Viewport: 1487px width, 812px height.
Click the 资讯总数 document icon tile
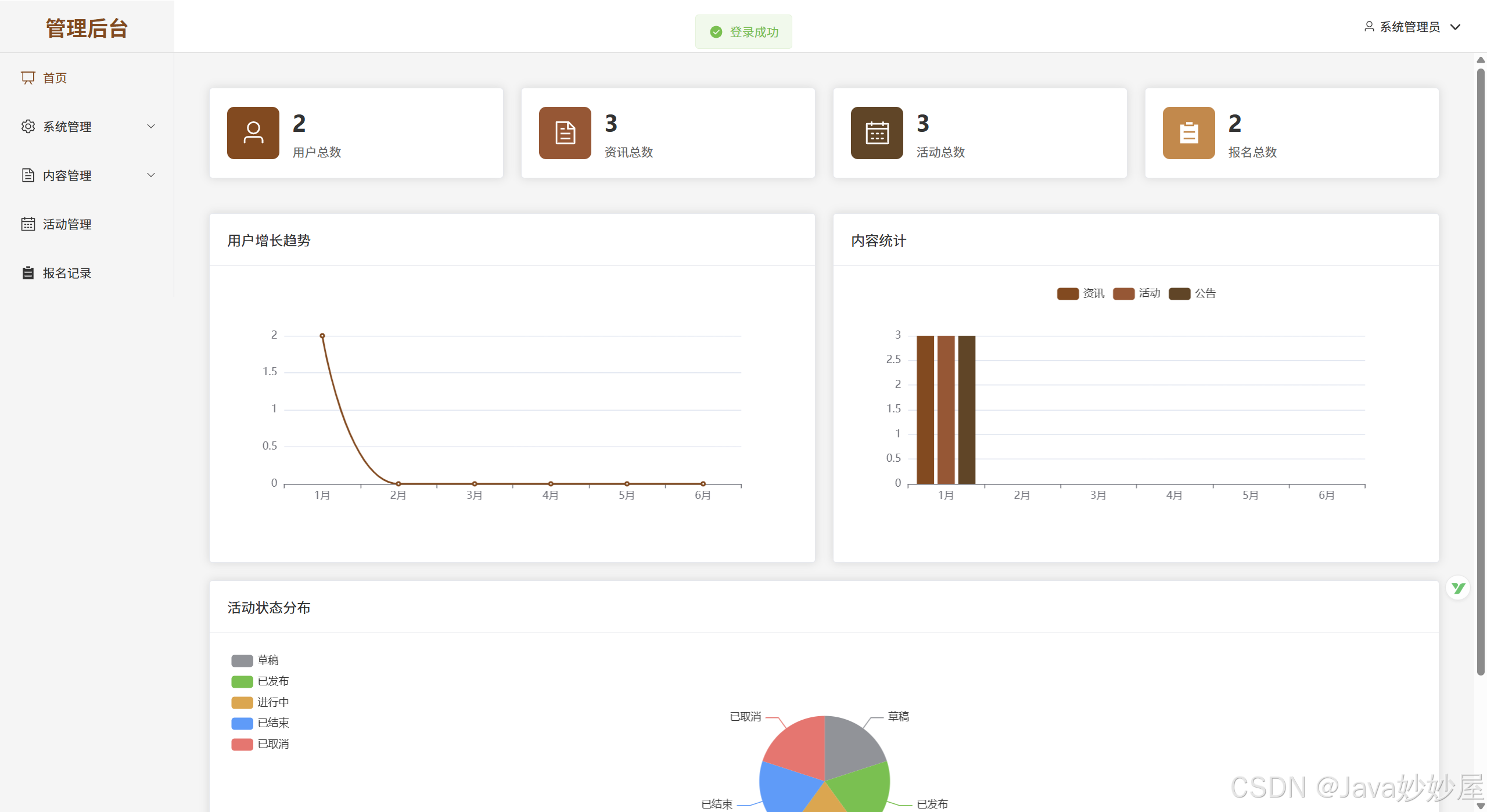pos(565,133)
